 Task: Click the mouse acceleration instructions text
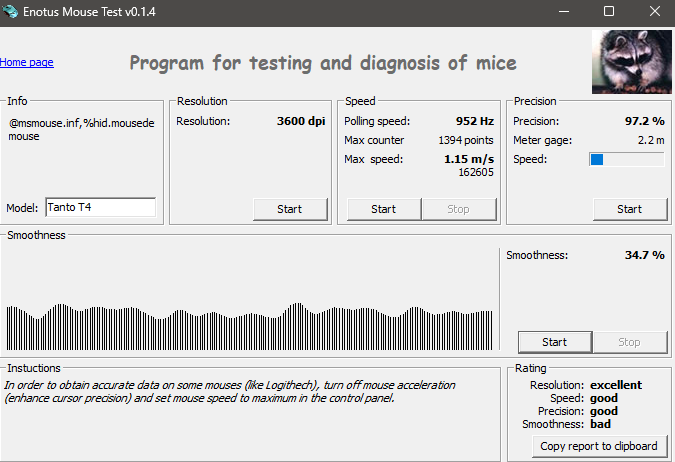click(x=229, y=391)
